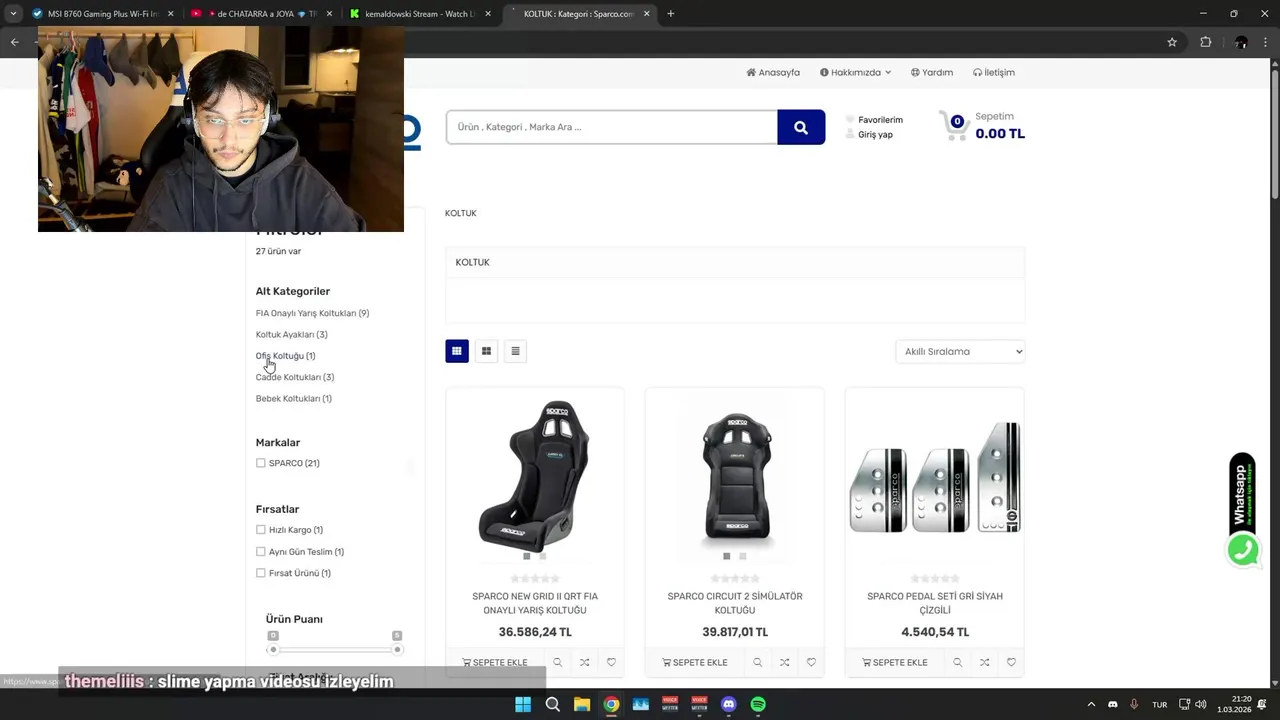
Task: Favorite the Sparco pedal set
Action: (x=1011, y=662)
